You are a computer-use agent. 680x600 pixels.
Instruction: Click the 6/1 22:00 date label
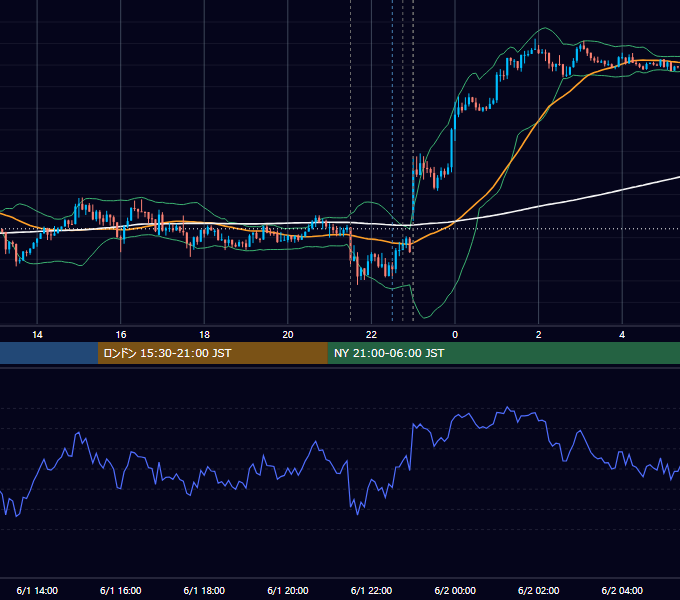point(371,590)
